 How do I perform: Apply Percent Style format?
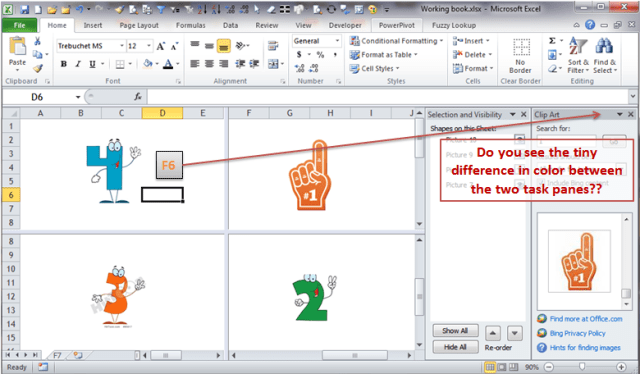pos(320,54)
